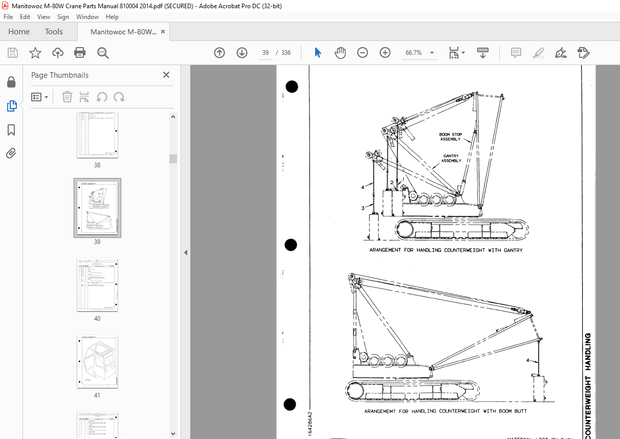Expand the thumbnail options dropdown menu
The image size is (620, 439).
point(41,97)
